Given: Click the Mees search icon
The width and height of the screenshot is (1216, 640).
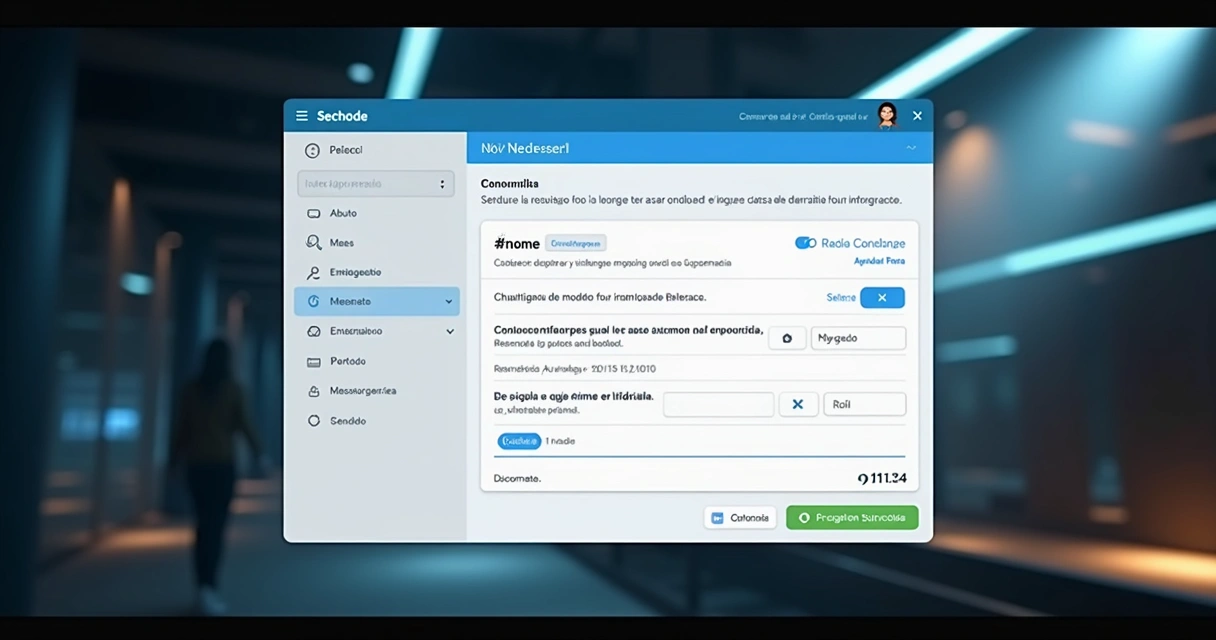Looking at the screenshot, I should (313, 243).
